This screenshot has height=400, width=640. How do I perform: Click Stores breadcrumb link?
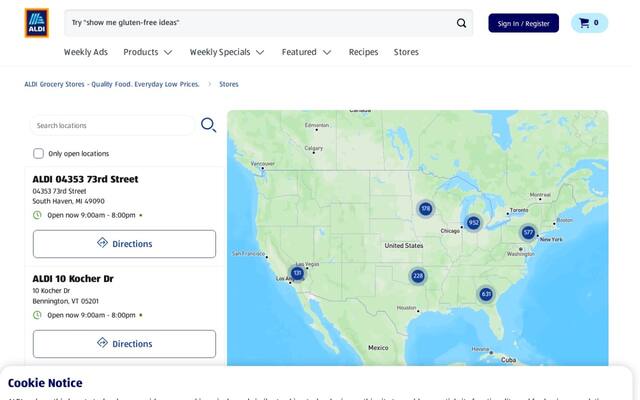click(229, 84)
